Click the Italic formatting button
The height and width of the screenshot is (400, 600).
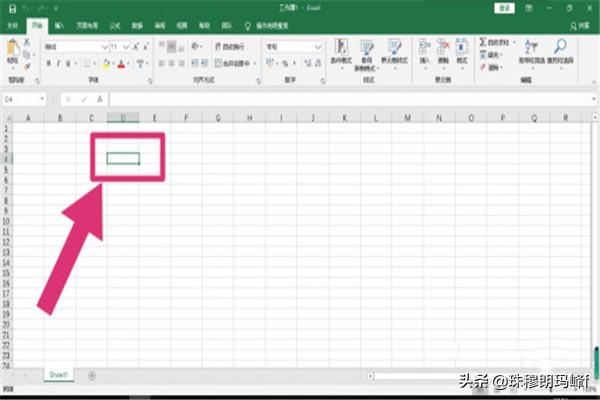pos(59,63)
